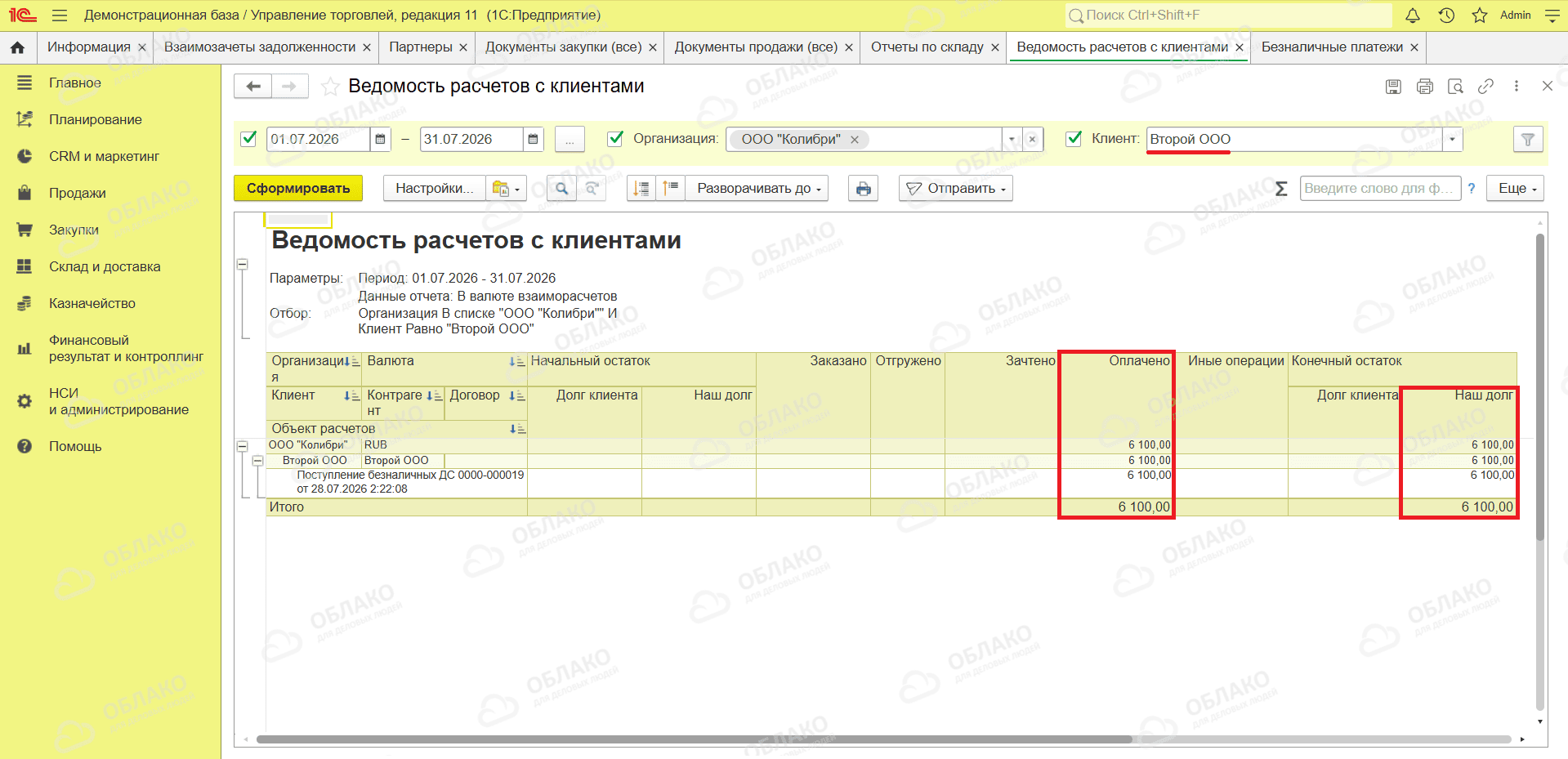Click the filter funnel button beside Клиент

tap(1528, 140)
